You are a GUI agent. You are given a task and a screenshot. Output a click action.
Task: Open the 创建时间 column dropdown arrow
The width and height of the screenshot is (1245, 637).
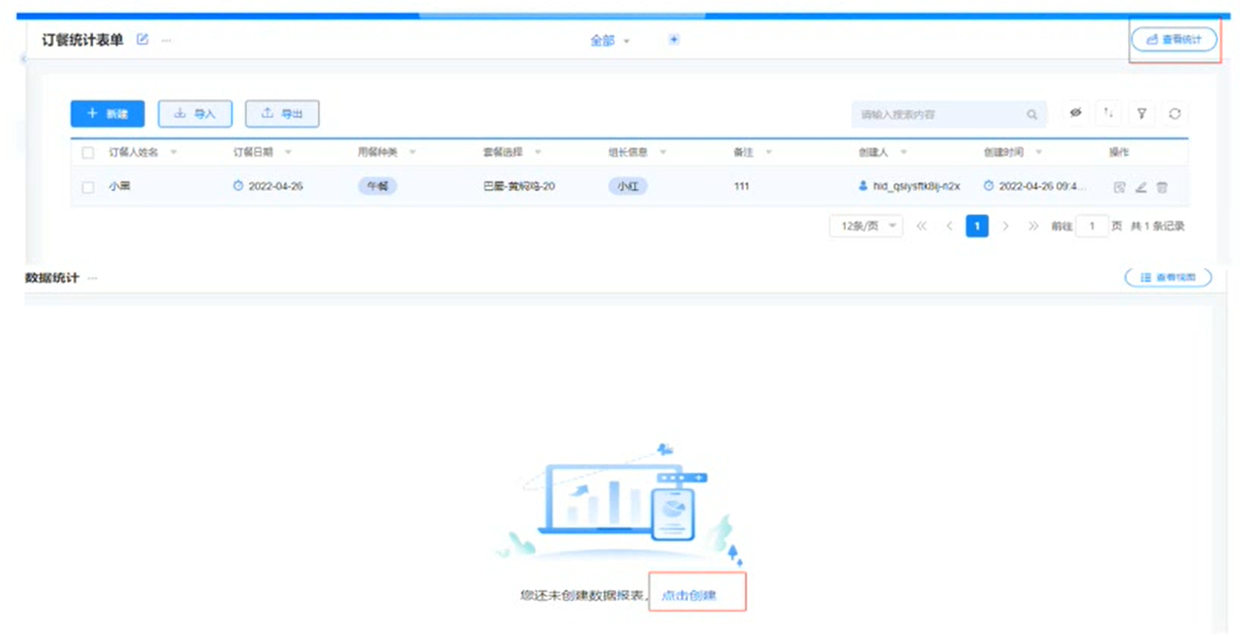coord(1039,152)
